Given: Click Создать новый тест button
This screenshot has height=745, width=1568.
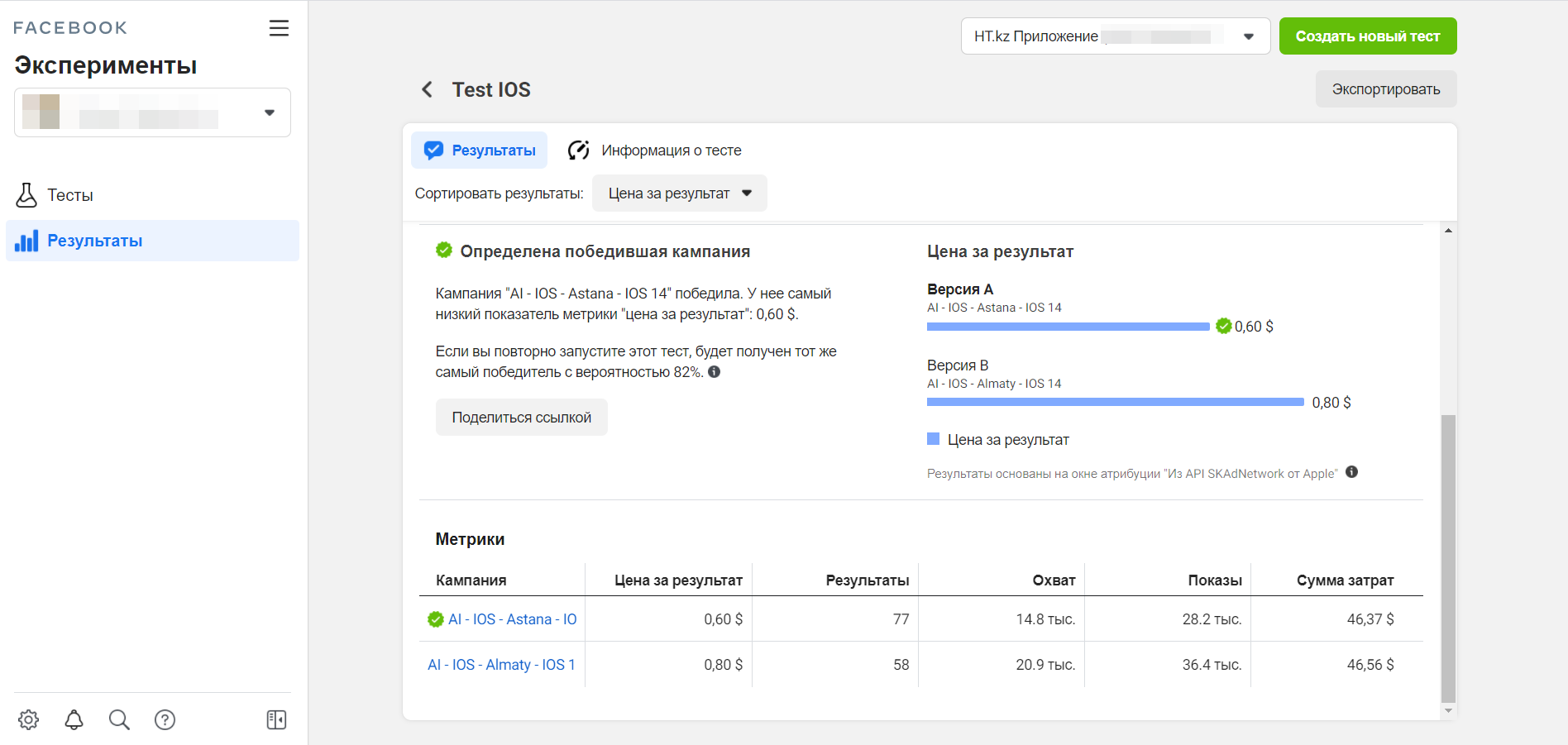Looking at the screenshot, I should pyautogui.click(x=1367, y=36).
